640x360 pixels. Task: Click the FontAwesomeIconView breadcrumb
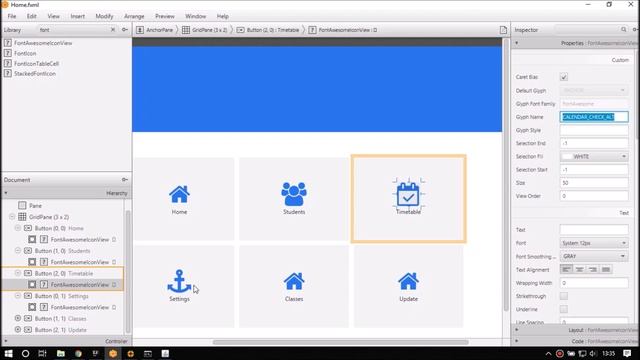click(x=343, y=30)
